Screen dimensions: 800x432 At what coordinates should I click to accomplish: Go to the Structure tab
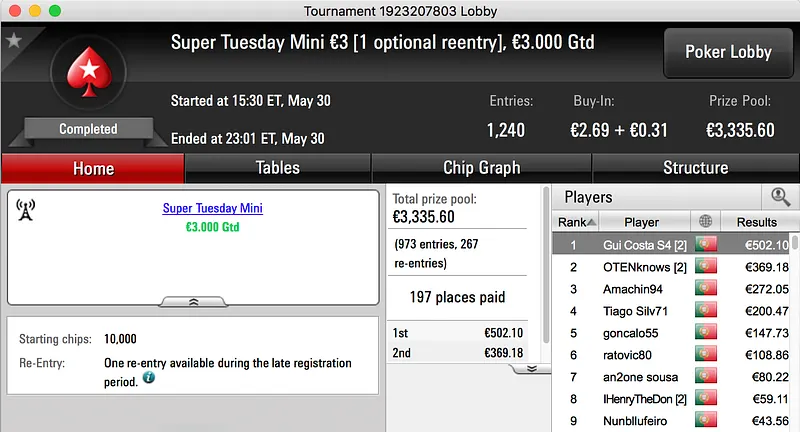(x=695, y=168)
